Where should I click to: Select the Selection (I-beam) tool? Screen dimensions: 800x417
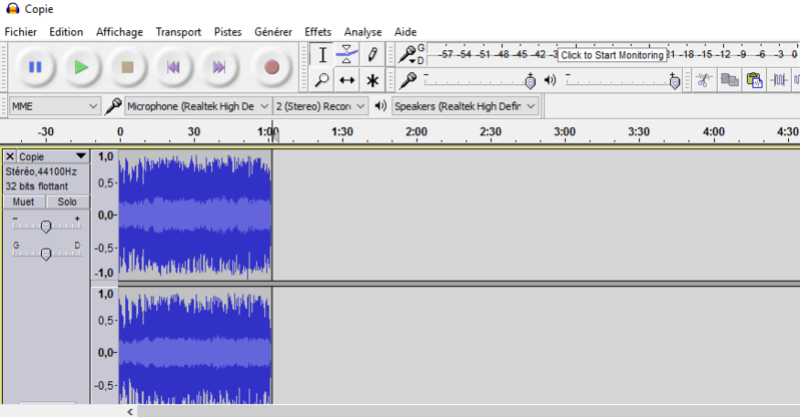322,55
